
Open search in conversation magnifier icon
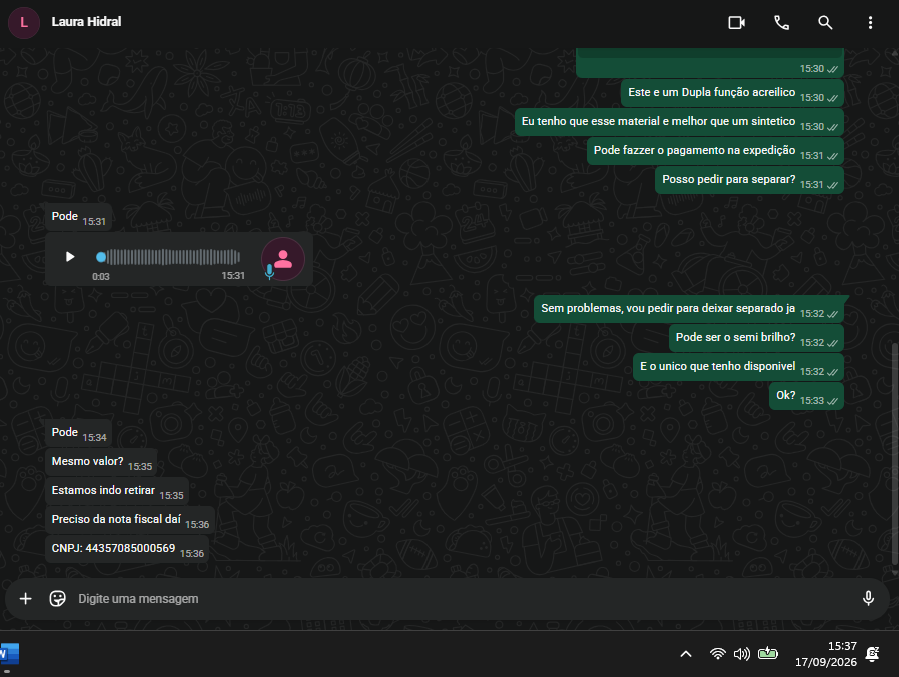tap(825, 22)
